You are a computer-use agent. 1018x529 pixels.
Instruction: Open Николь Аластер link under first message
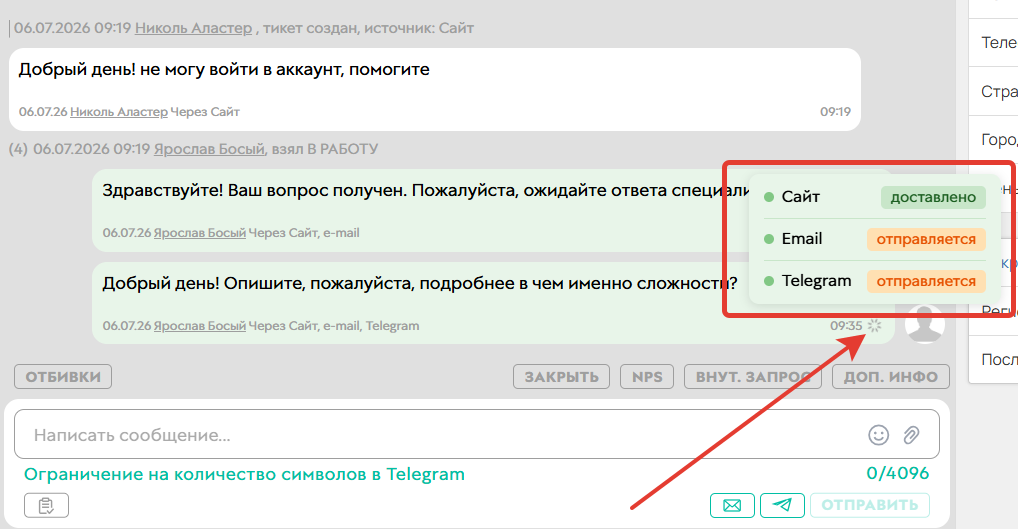(x=119, y=112)
